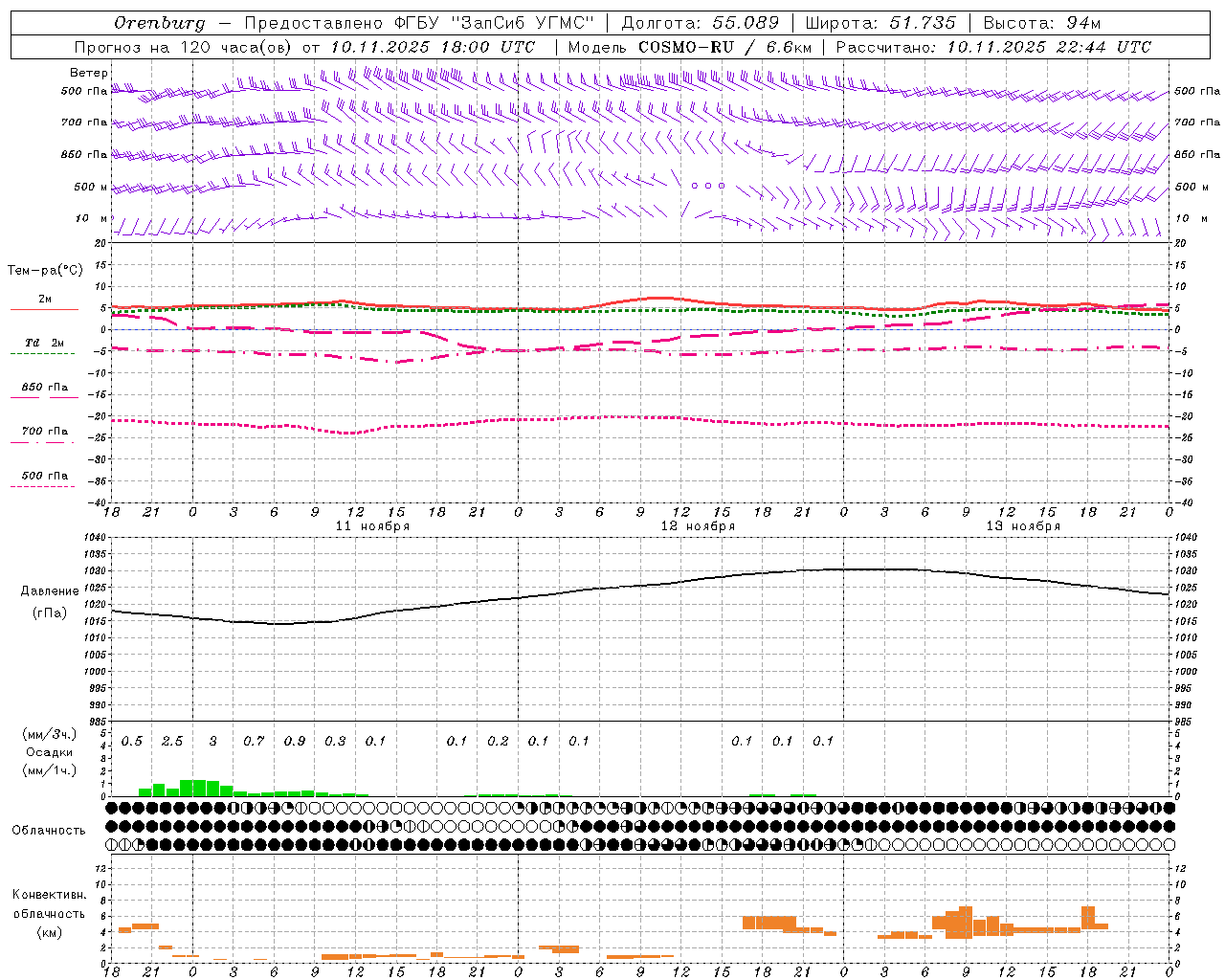Click the Рассчитано: 10.11.2025 22:44 UTC text
The image size is (1225, 980).
pos(993,47)
